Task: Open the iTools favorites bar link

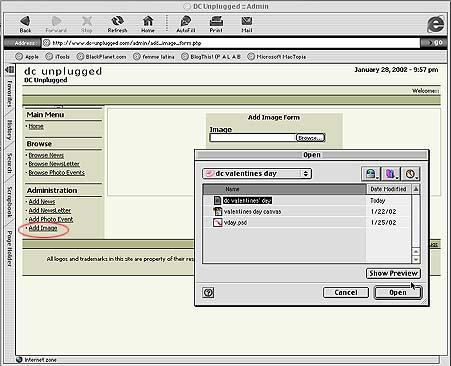Action: click(58, 57)
